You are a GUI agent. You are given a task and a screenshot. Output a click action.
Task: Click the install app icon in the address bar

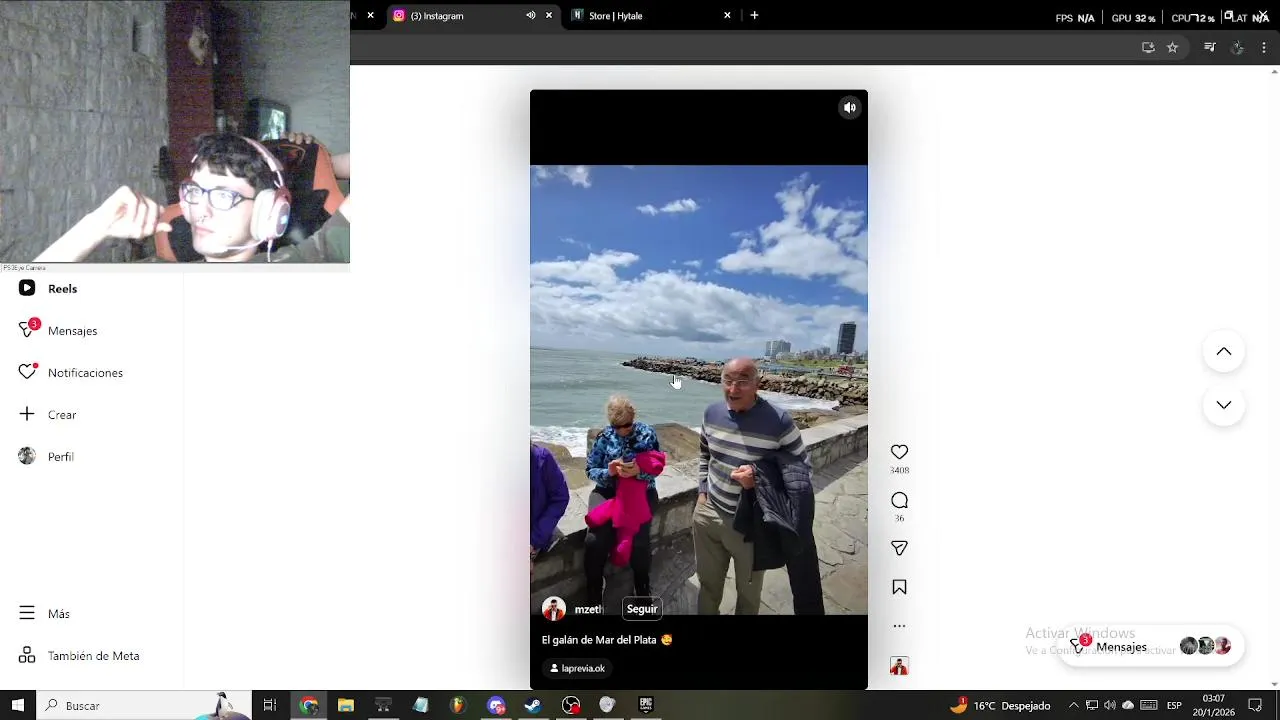click(x=1148, y=47)
